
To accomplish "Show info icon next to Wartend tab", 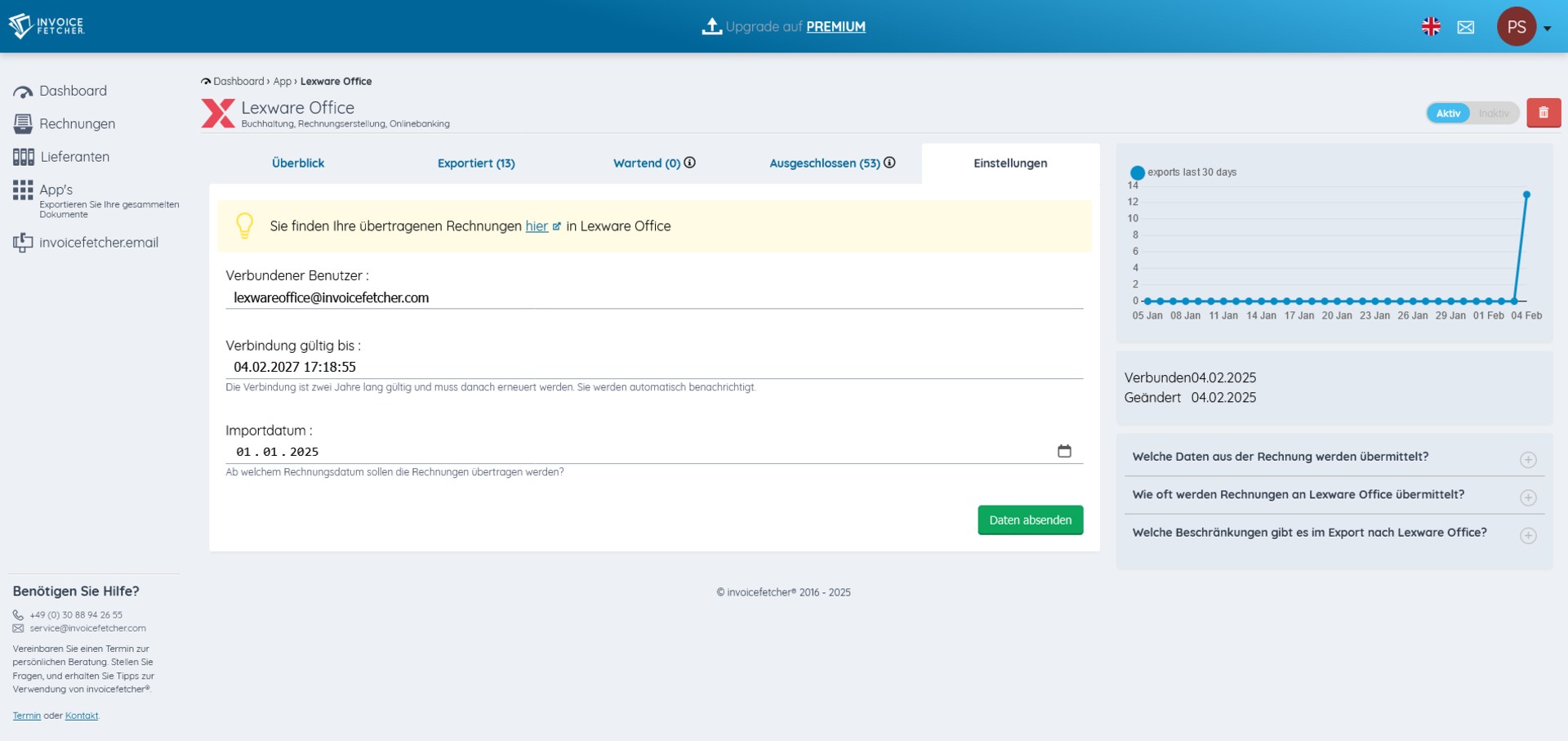I will point(690,163).
